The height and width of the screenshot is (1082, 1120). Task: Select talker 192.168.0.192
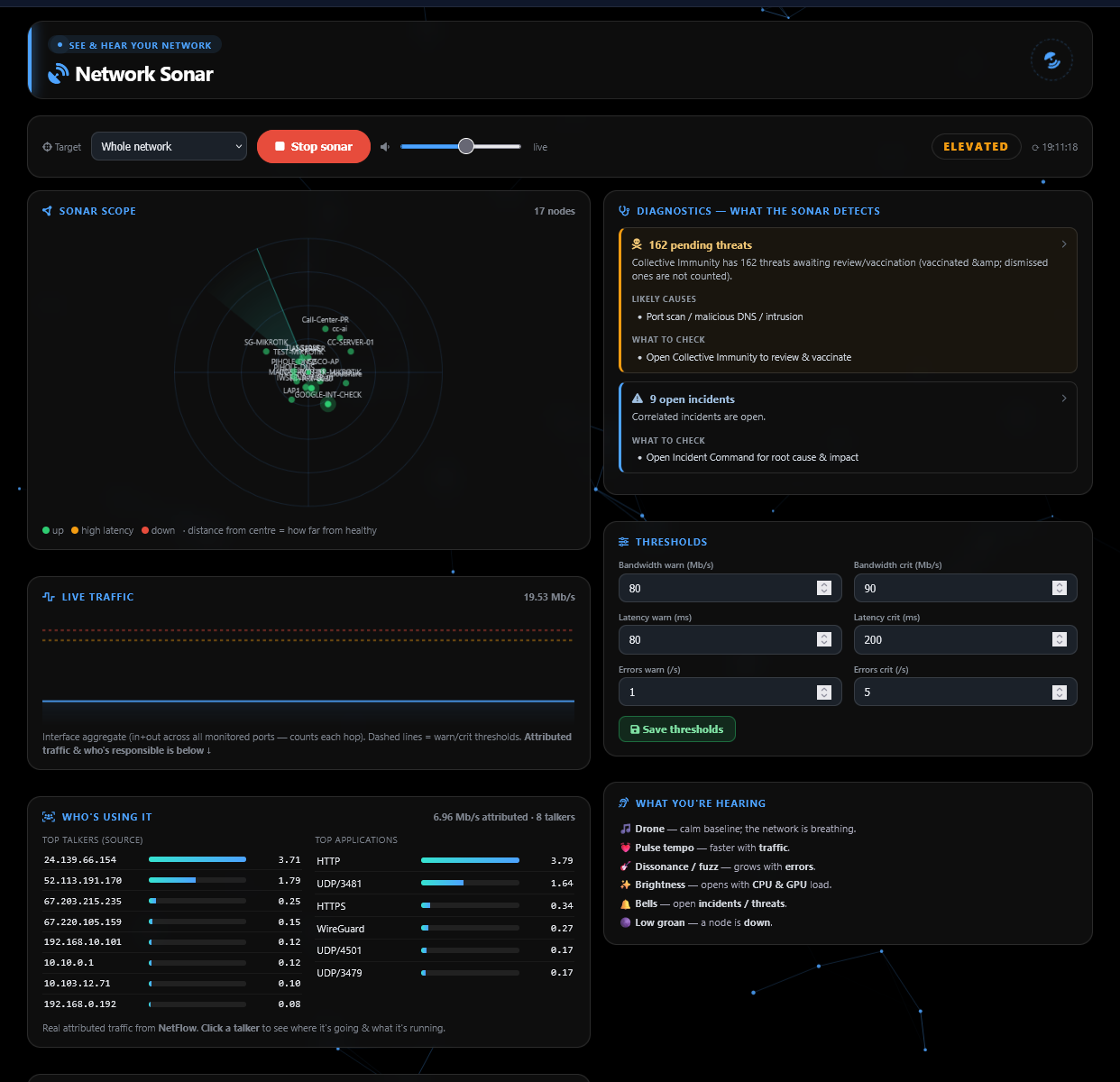[172, 1004]
